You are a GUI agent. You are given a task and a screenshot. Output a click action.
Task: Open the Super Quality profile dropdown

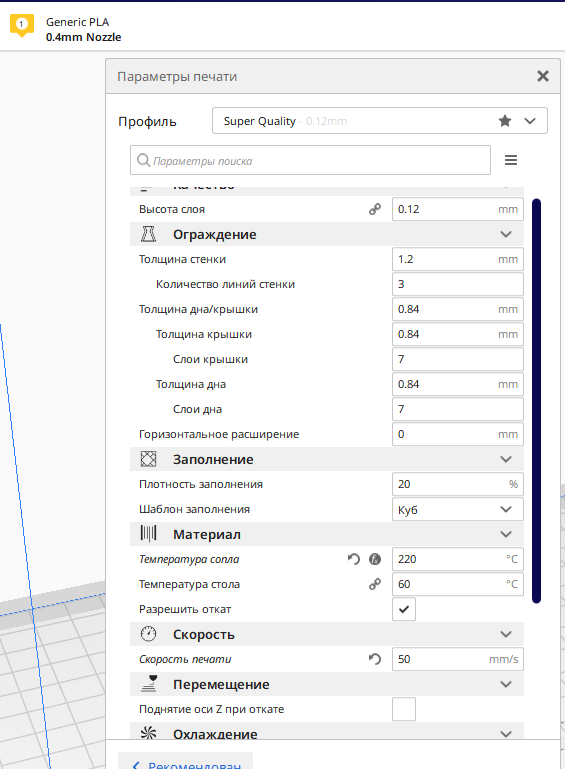click(x=380, y=121)
